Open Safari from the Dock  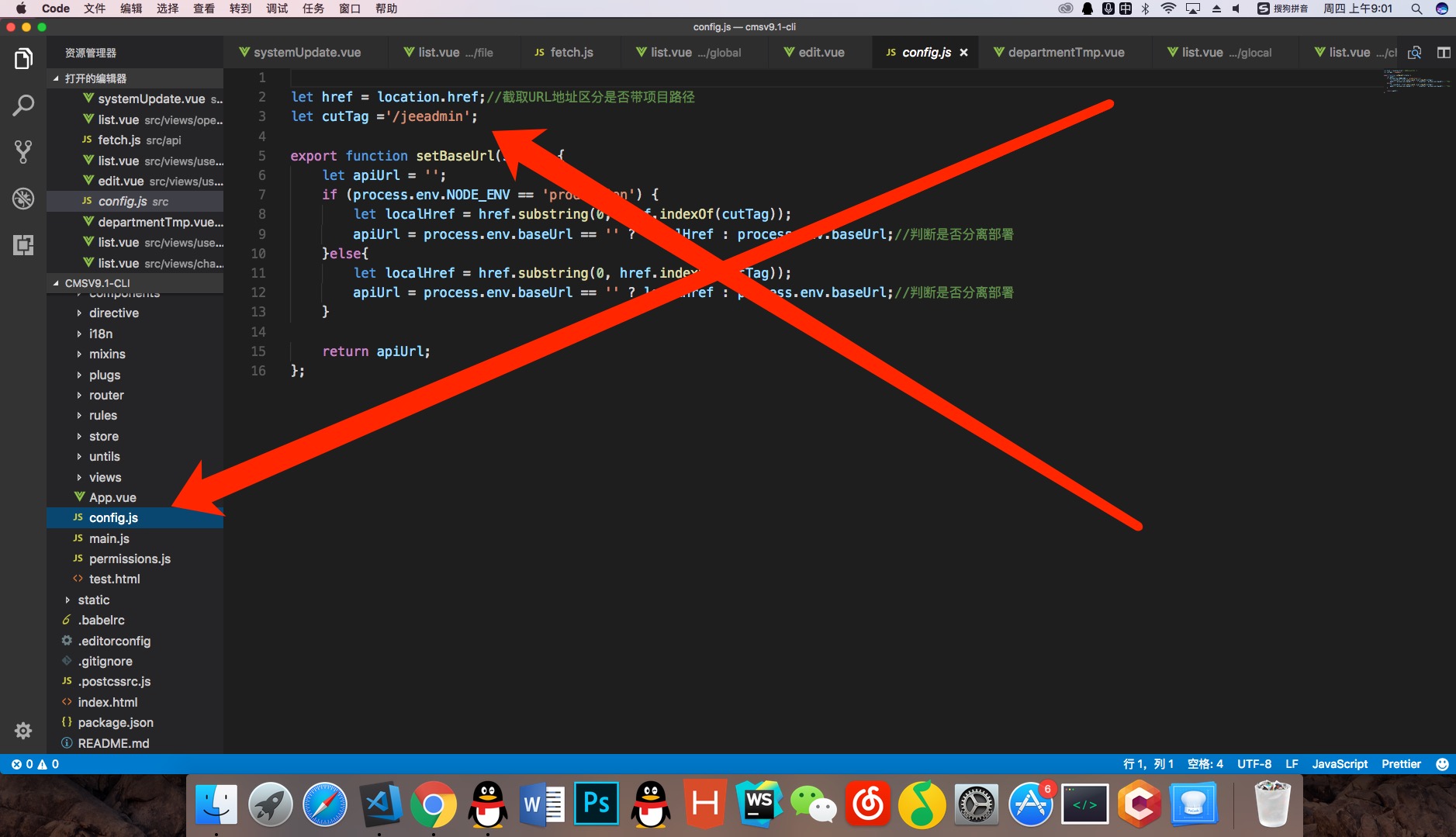tap(324, 804)
